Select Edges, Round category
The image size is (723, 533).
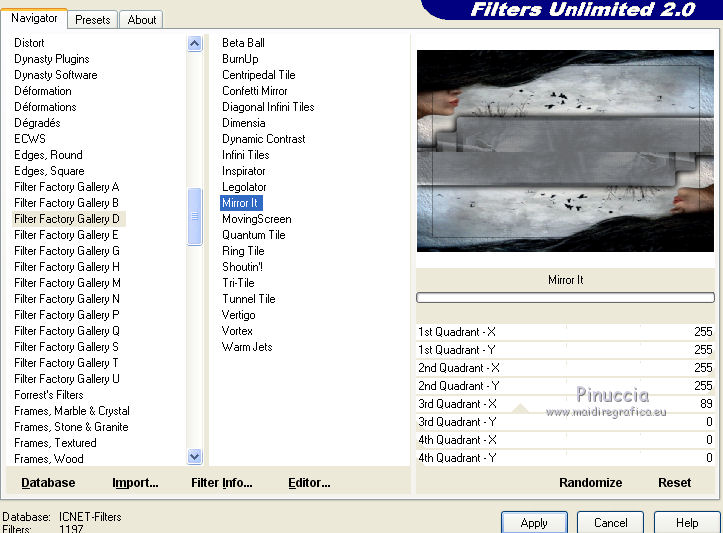pos(48,155)
